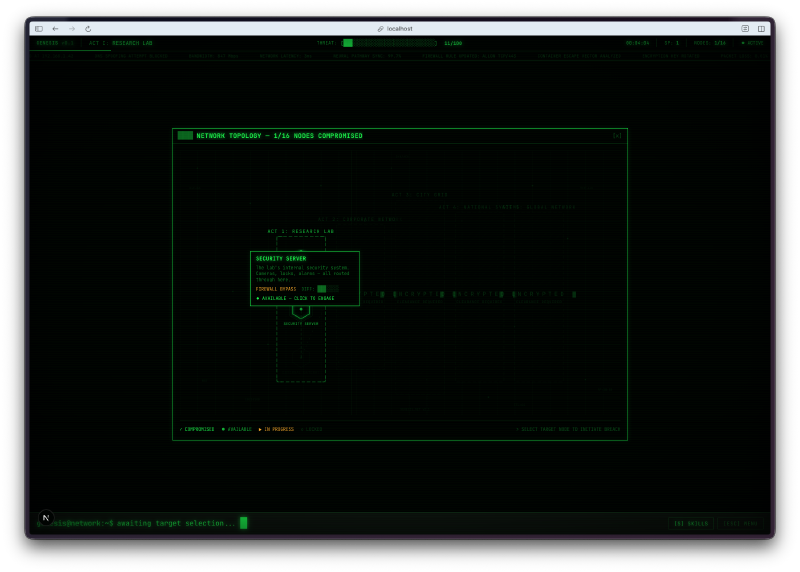Open the browser tab overview icon
This screenshot has width=800, height=572.
(760, 29)
